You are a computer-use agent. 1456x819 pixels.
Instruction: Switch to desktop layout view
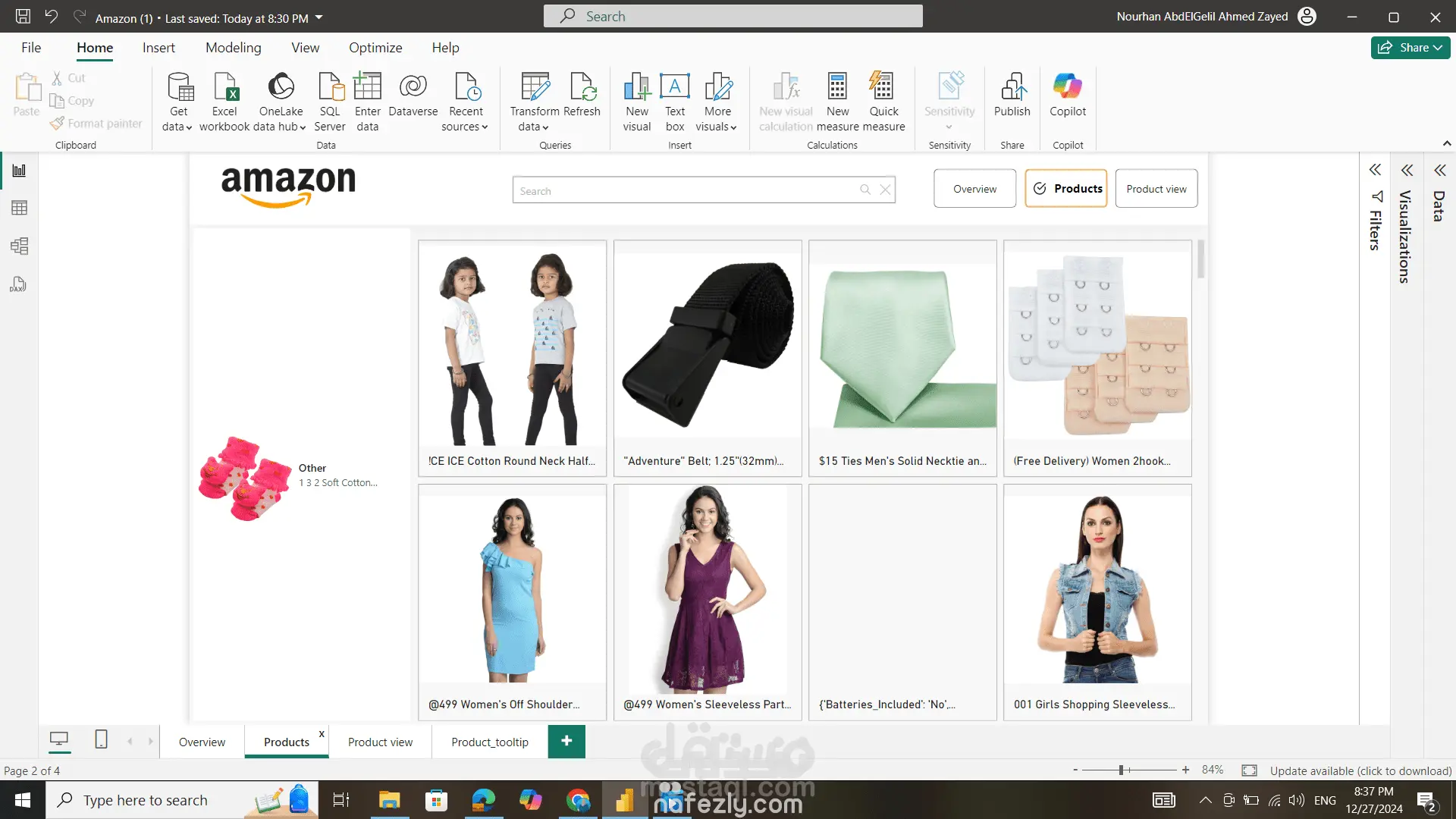[59, 739]
